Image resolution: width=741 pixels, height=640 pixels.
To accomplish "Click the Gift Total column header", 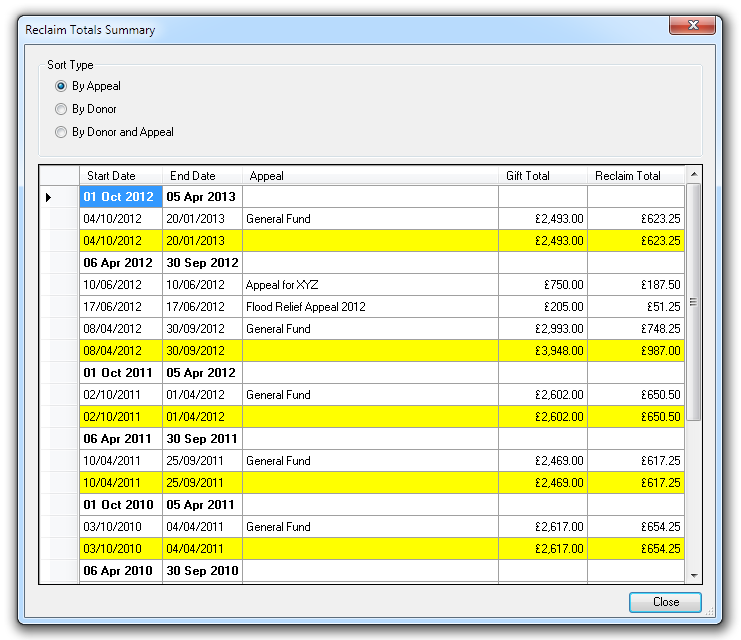I will 543,175.
